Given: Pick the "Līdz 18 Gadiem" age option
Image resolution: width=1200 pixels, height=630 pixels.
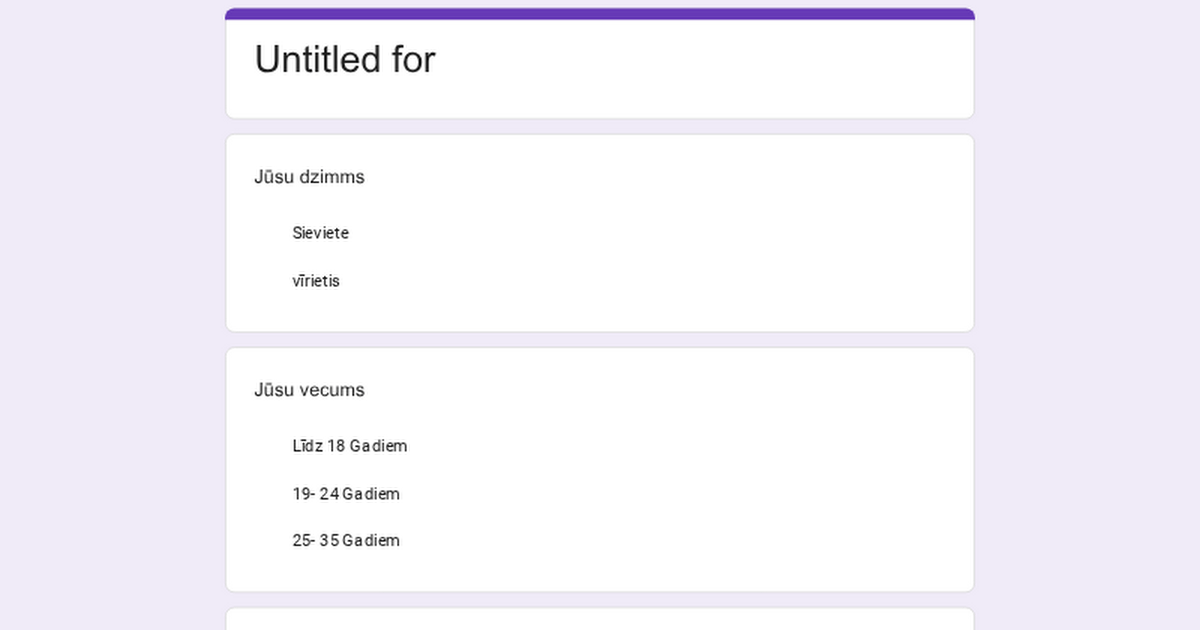Looking at the screenshot, I should [349, 446].
